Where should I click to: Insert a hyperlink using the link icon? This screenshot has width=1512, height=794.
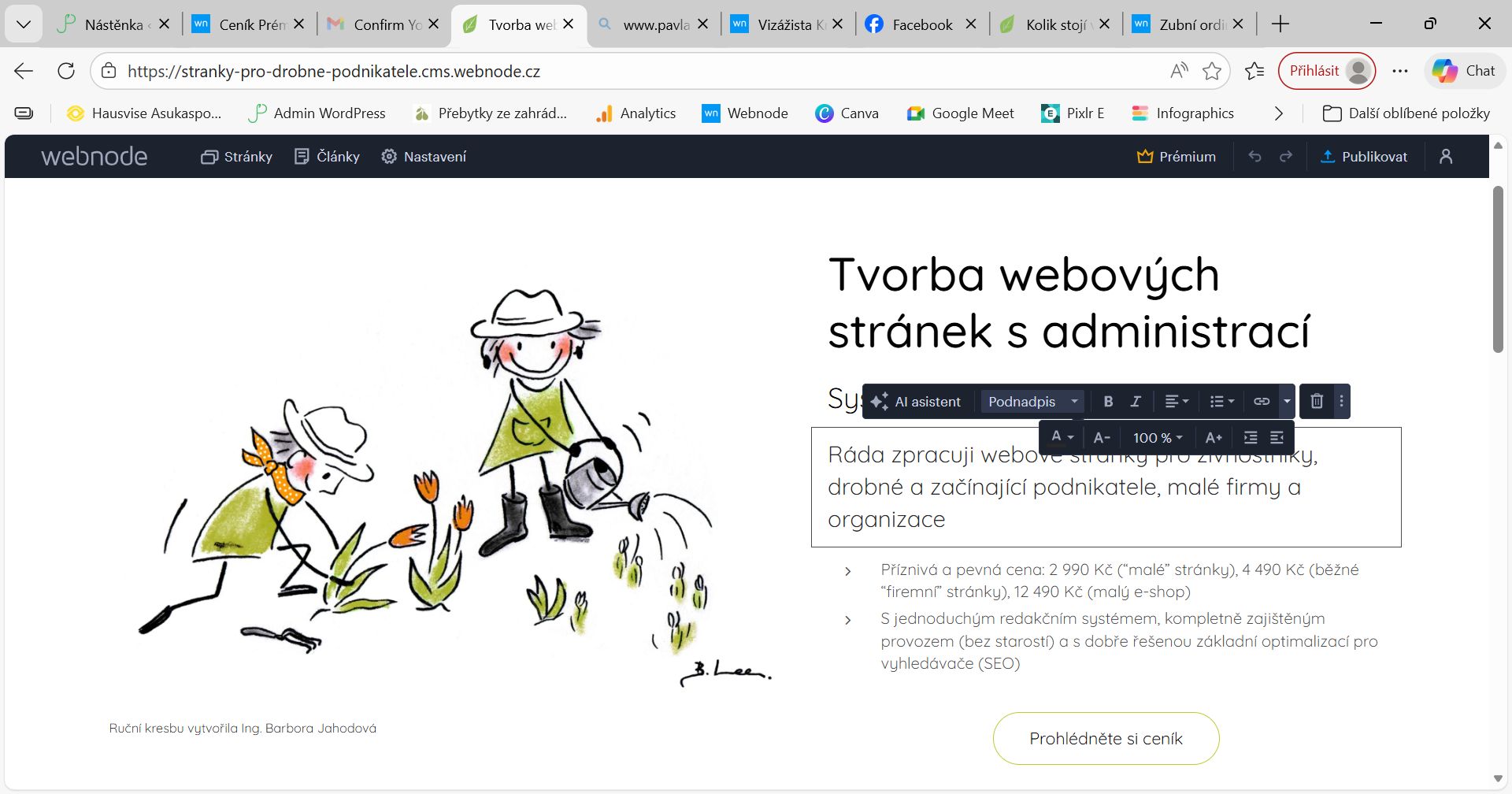click(1261, 401)
